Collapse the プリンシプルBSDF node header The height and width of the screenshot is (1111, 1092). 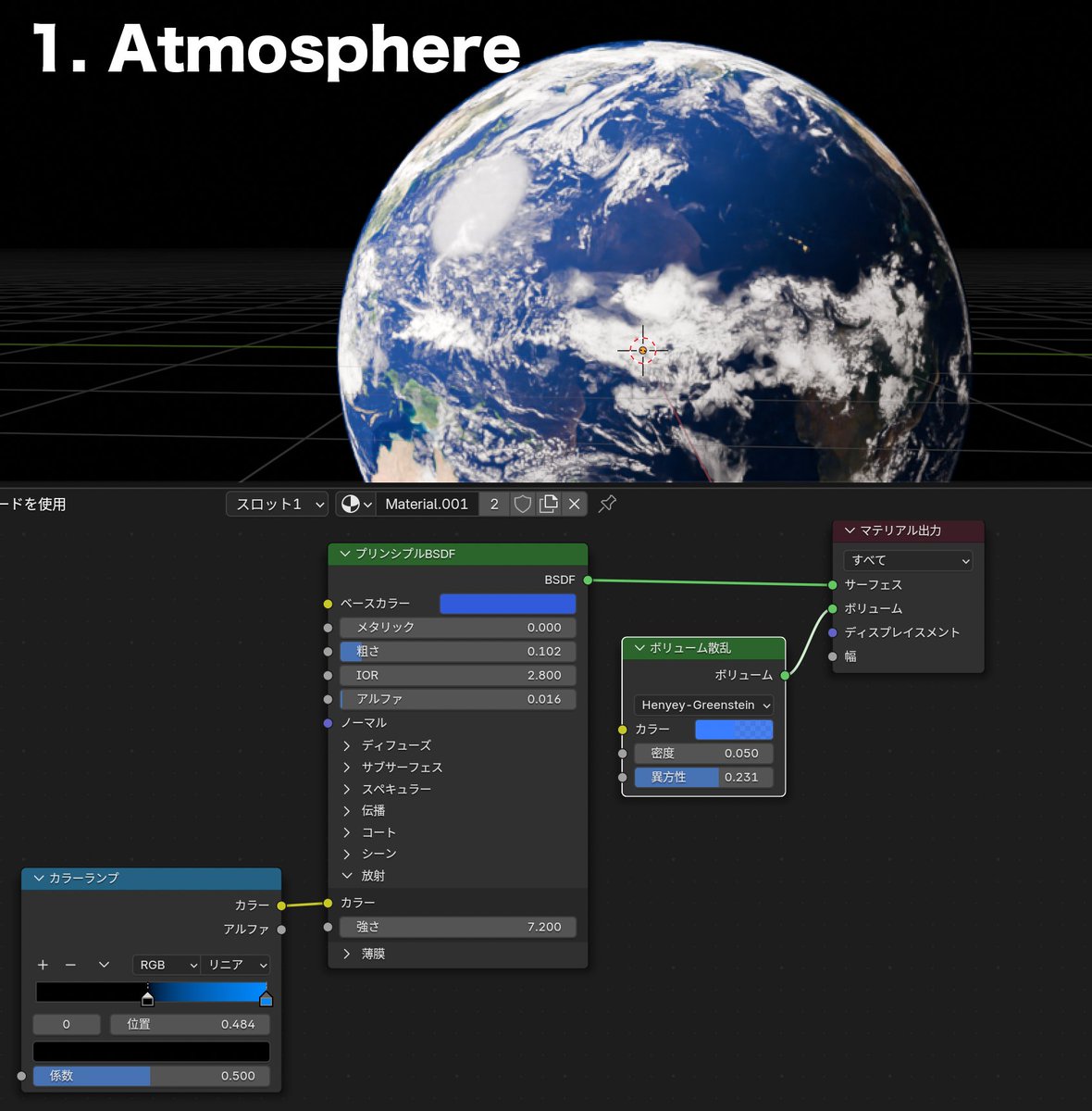pyautogui.click(x=343, y=553)
